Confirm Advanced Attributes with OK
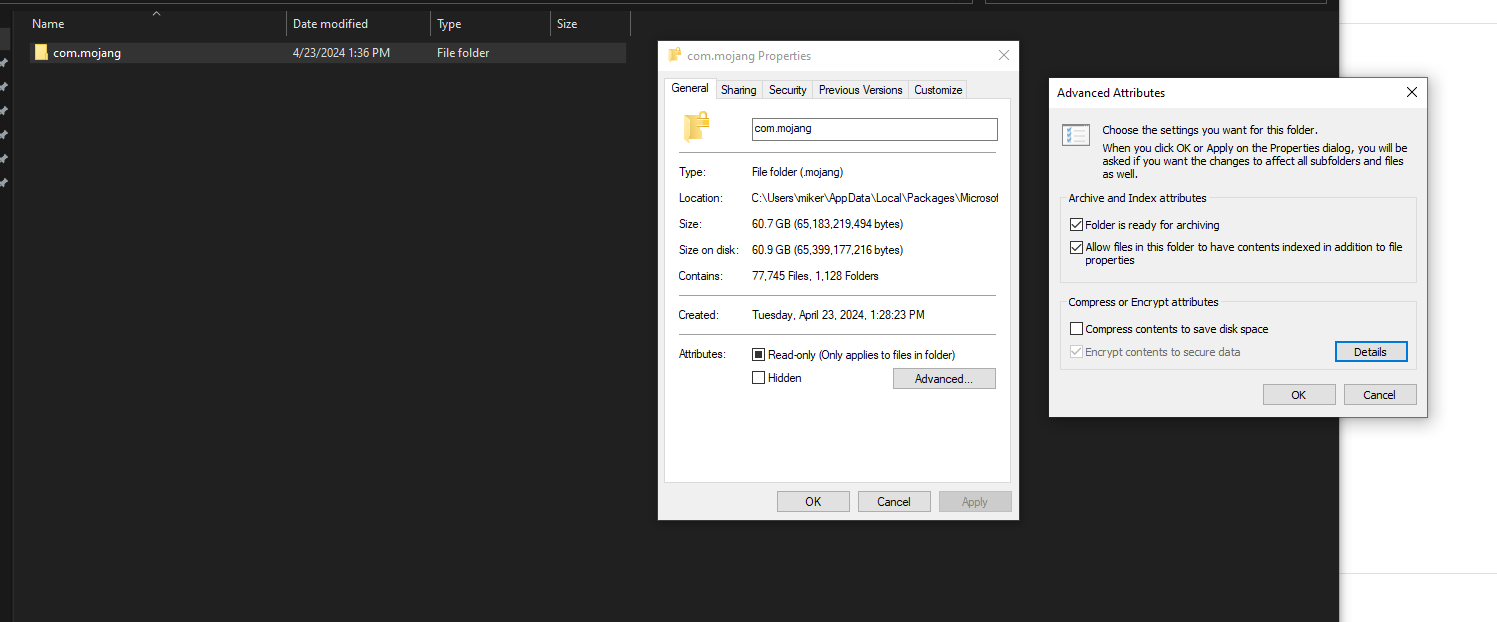 pyautogui.click(x=1298, y=395)
